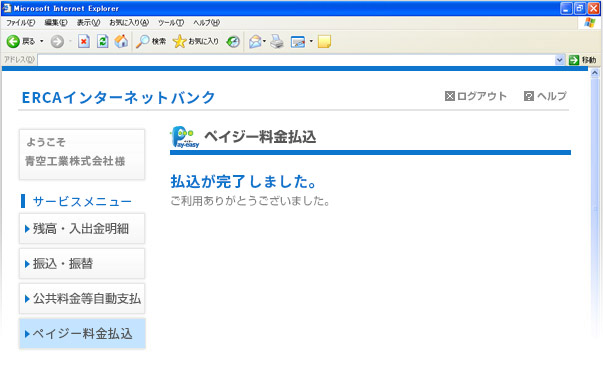Restore down the Internet Explorer window

click(580, 8)
